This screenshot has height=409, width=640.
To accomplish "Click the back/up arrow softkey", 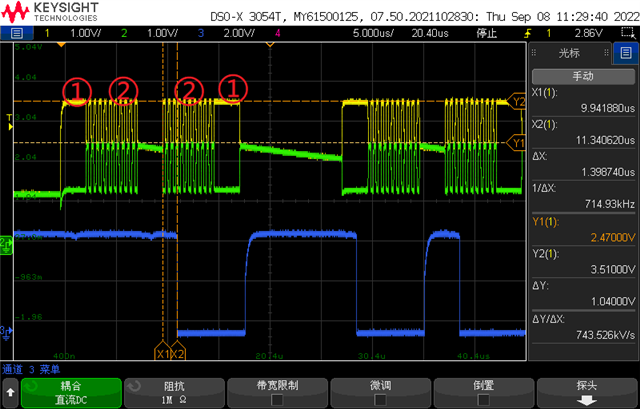I will pos(10,393).
